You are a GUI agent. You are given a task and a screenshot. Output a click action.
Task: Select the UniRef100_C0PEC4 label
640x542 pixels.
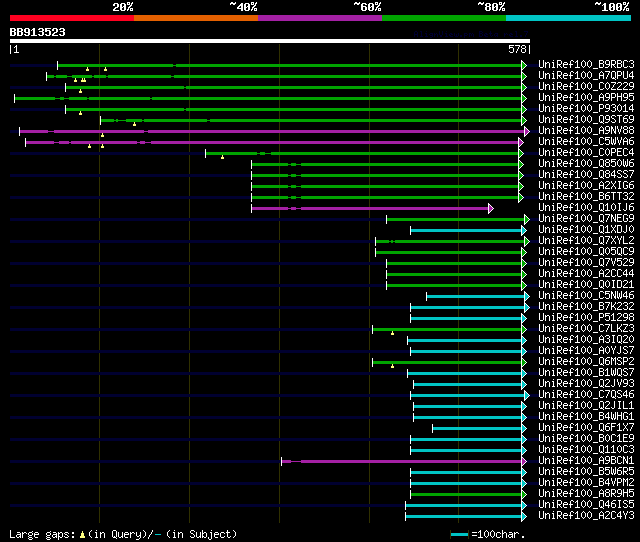pyautogui.click(x=586, y=153)
